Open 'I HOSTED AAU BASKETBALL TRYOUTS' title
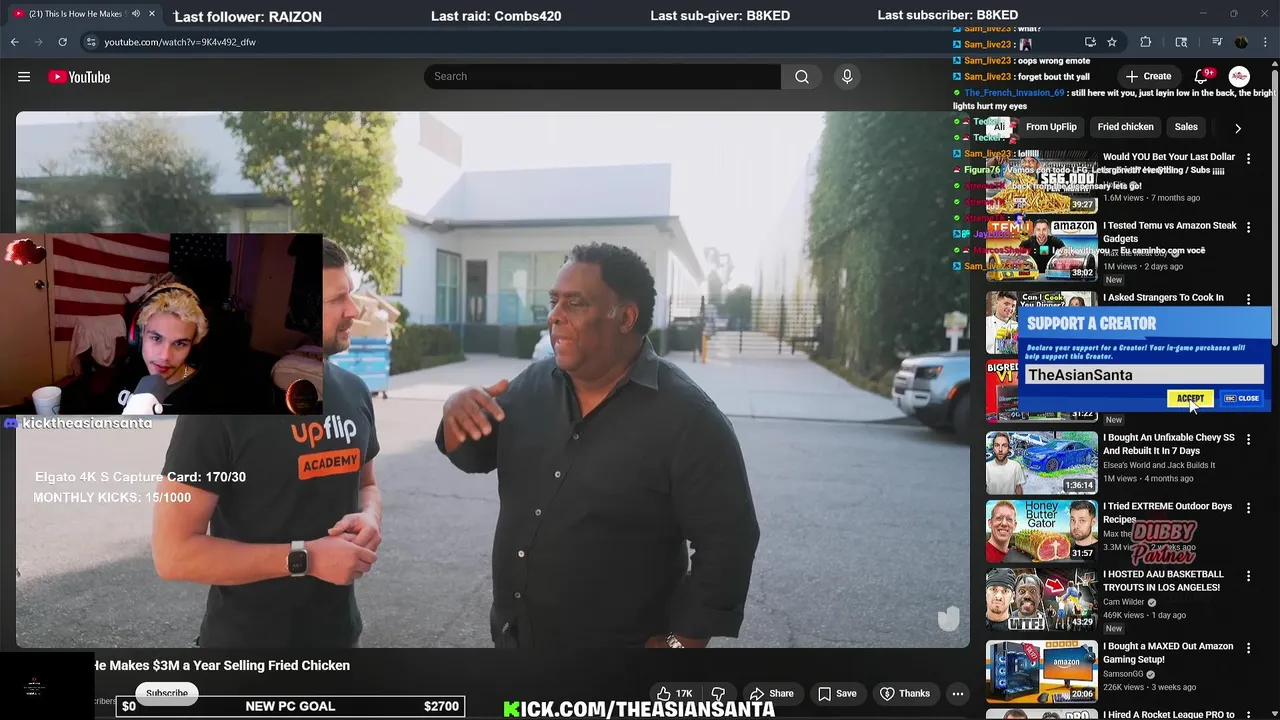This screenshot has width=1280, height=720. coord(1163,581)
